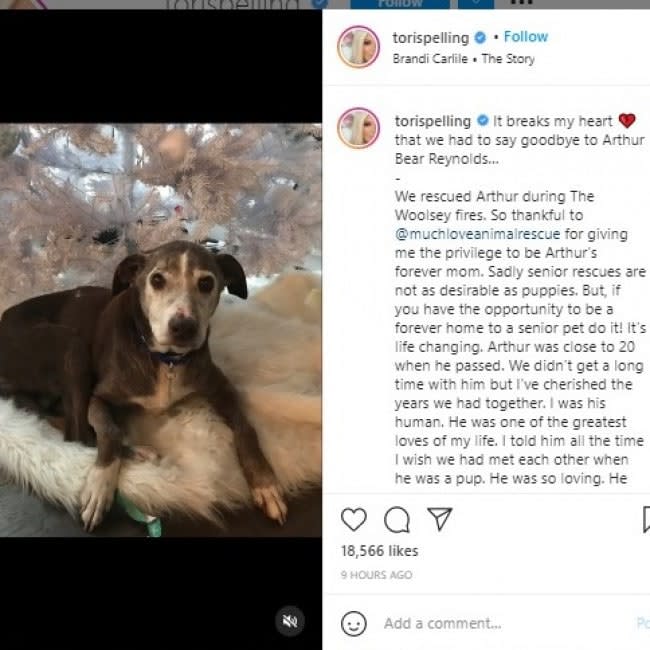Click the verified badge next to header username
The height and width of the screenshot is (650, 650).
coord(481,37)
